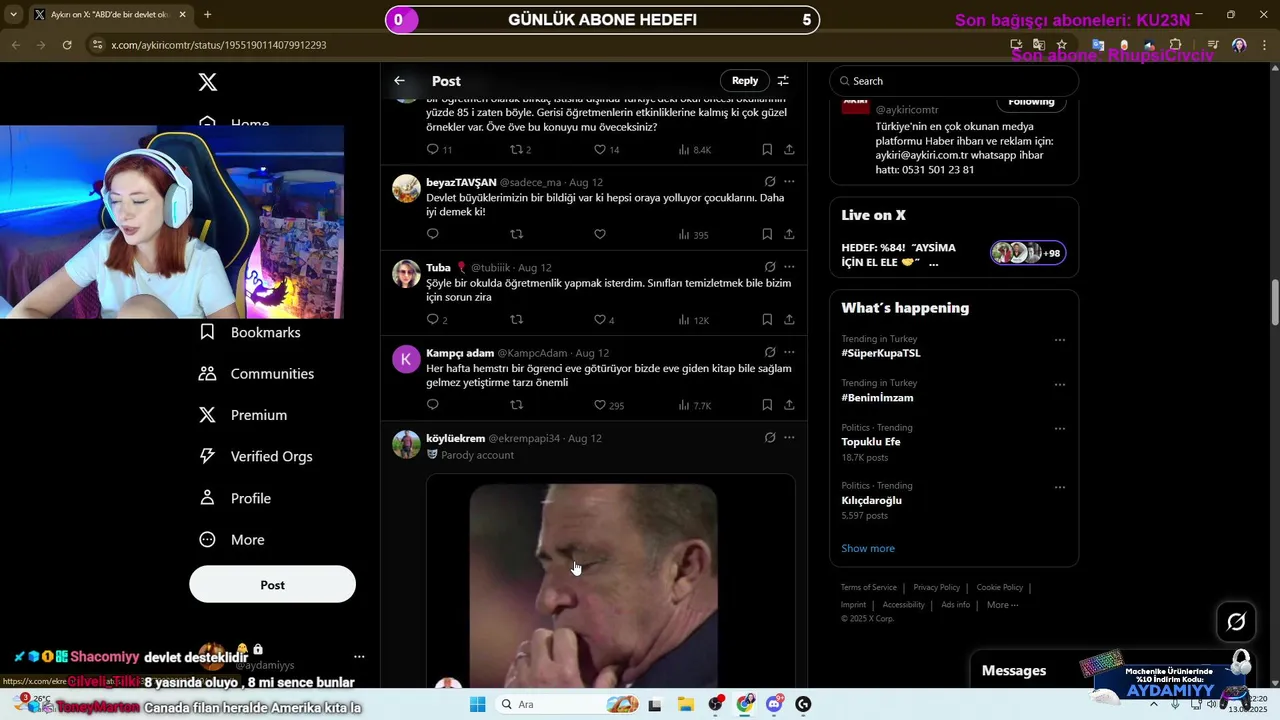This screenshot has height=720, width=1280.
Task: Click Reply button in Post header
Action: click(745, 81)
